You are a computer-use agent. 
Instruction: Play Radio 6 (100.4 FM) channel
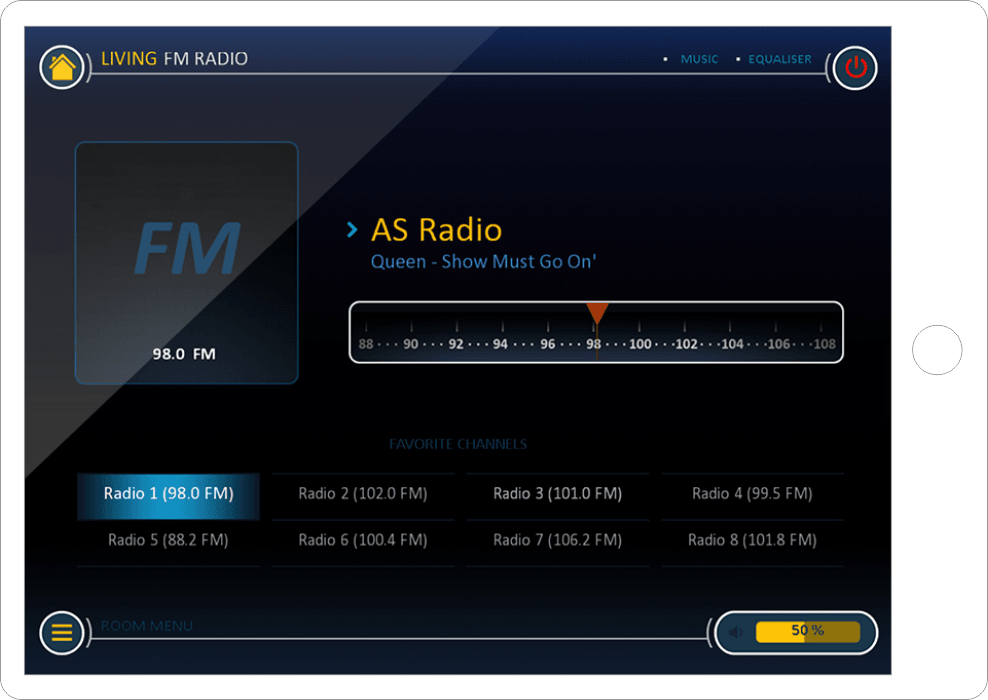click(x=363, y=540)
